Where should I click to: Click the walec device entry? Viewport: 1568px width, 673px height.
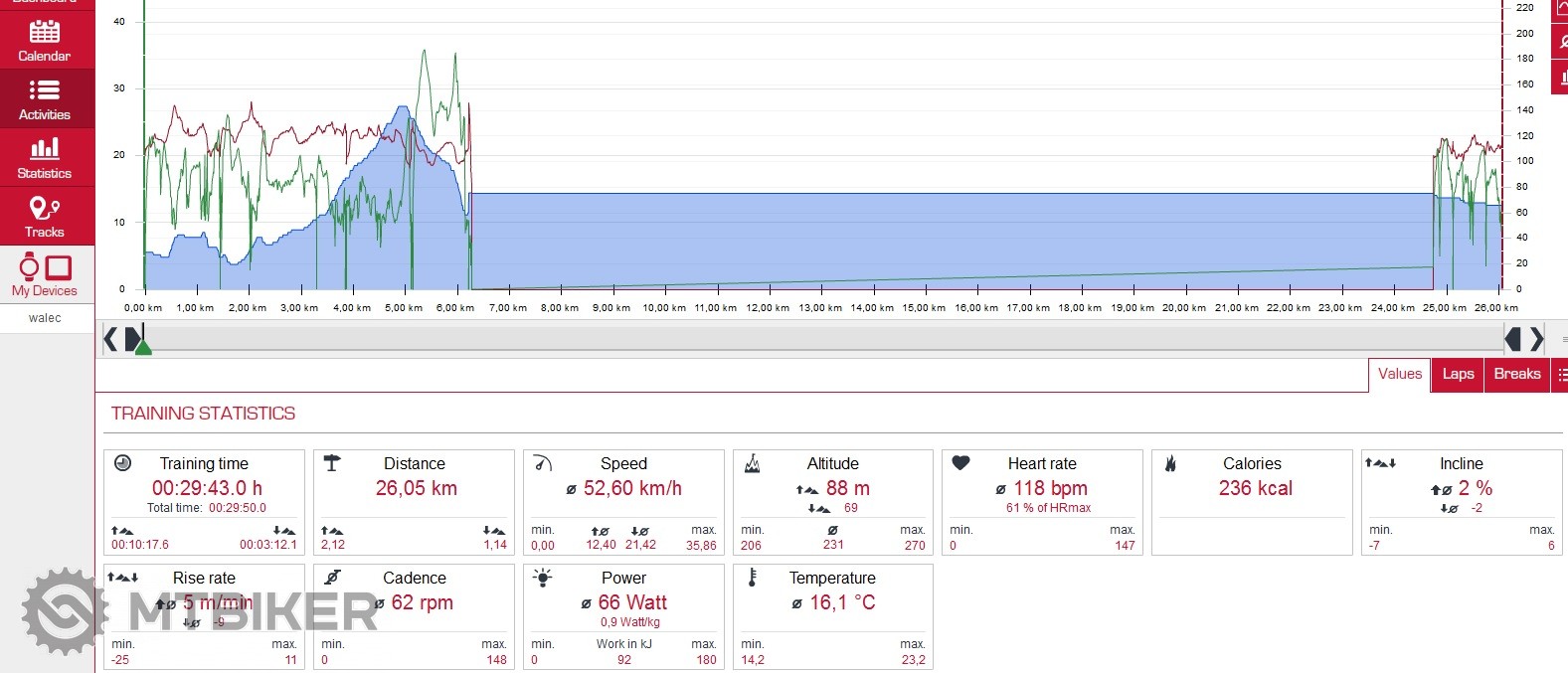click(45, 318)
